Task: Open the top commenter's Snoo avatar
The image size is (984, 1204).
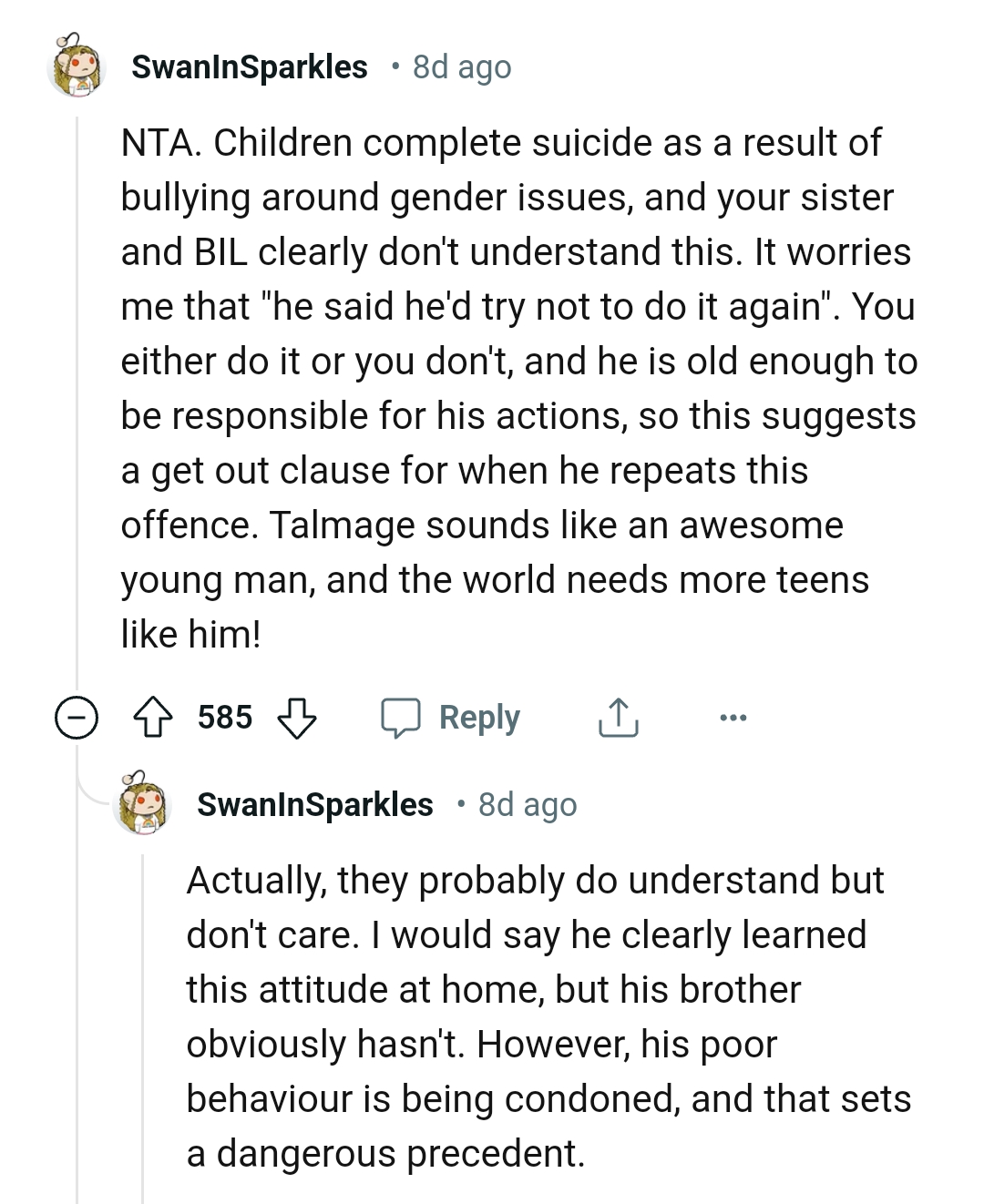Action: point(77,66)
